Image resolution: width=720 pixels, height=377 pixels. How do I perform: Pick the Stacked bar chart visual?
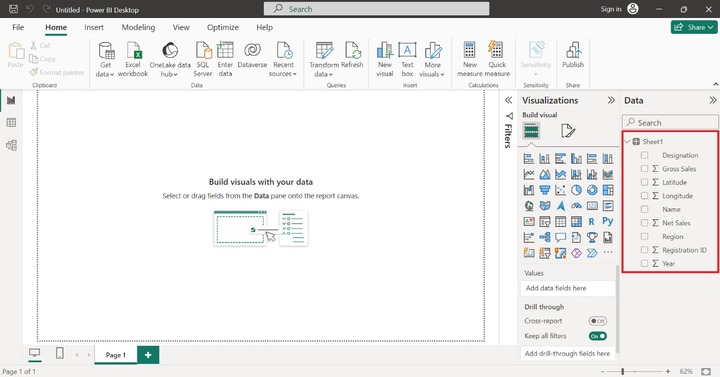529,159
